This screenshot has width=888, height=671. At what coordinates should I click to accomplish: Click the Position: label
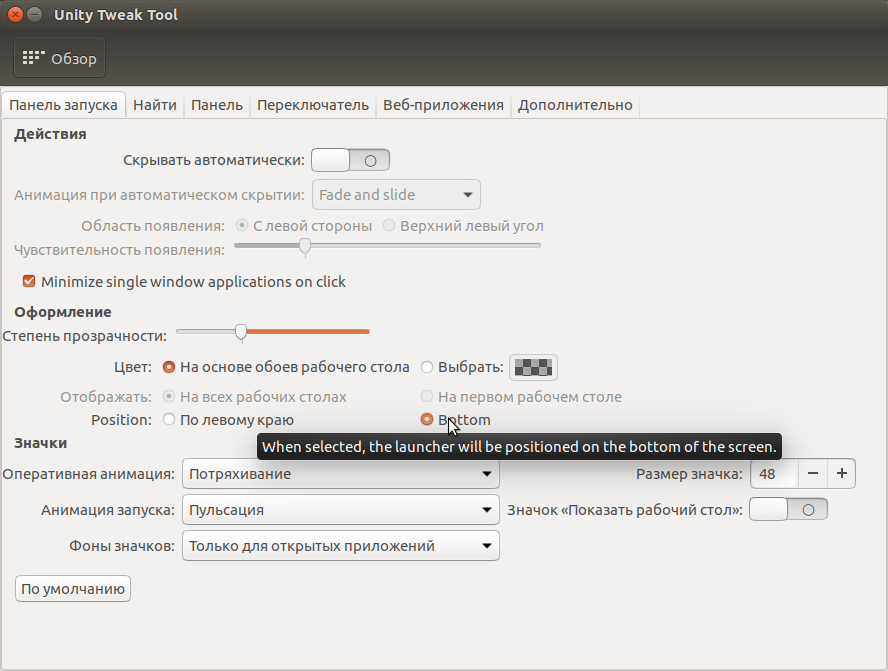tap(121, 420)
